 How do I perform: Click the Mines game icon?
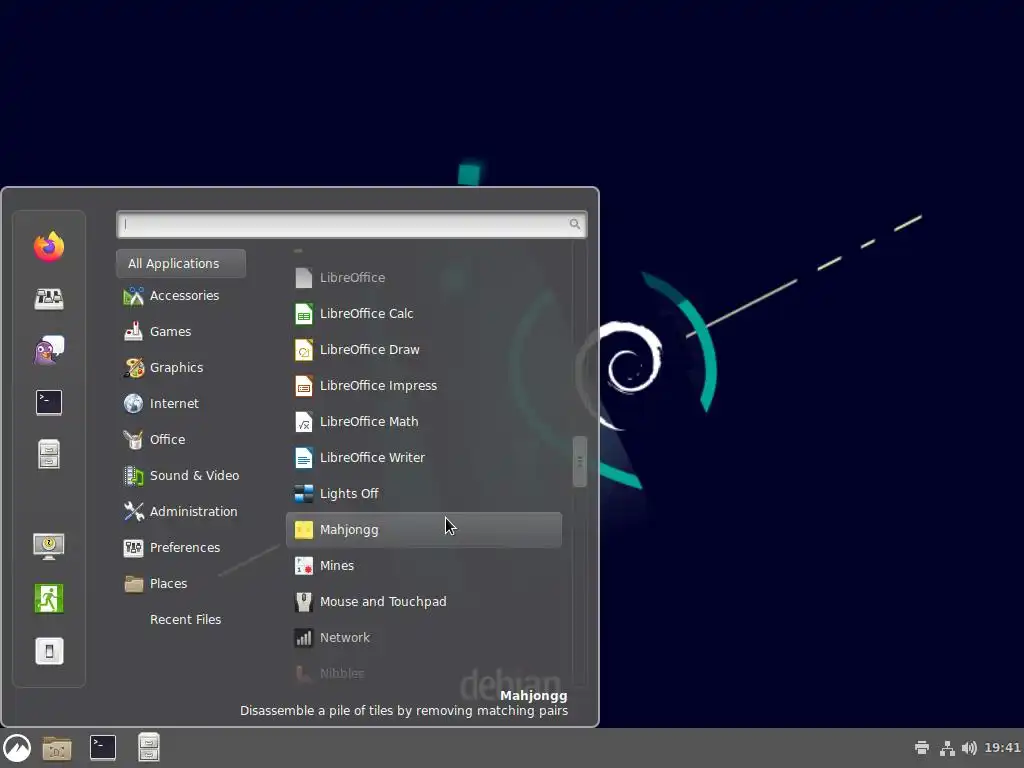tap(304, 566)
